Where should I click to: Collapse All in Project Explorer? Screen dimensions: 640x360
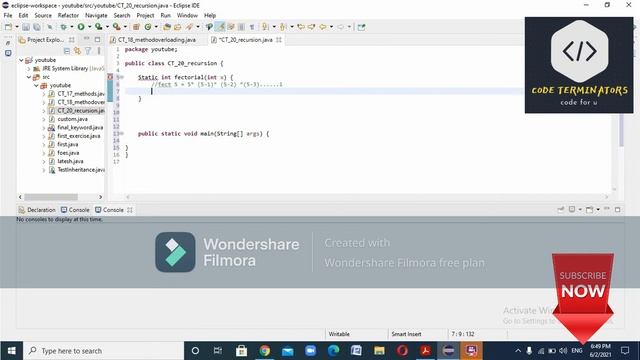click(x=67, y=51)
